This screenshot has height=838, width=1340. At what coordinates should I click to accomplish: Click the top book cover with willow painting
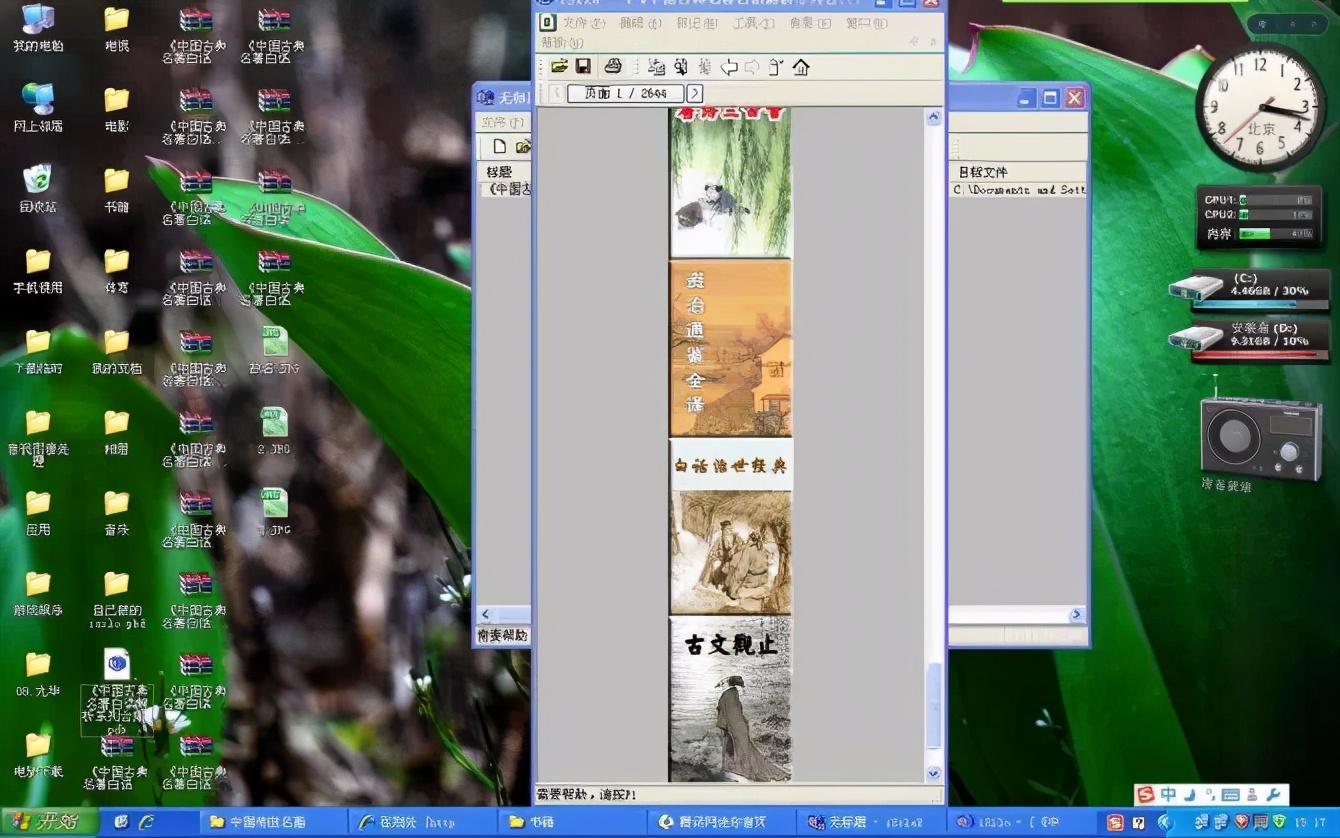coord(730,182)
